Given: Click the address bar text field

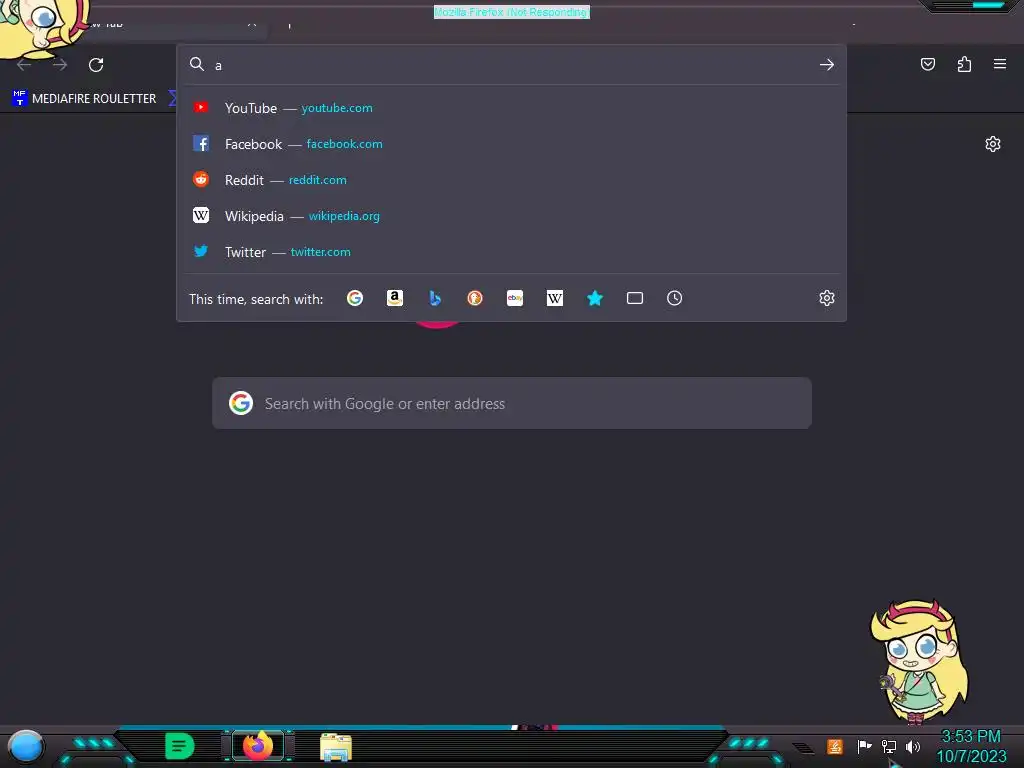Looking at the screenshot, I should point(513,65).
